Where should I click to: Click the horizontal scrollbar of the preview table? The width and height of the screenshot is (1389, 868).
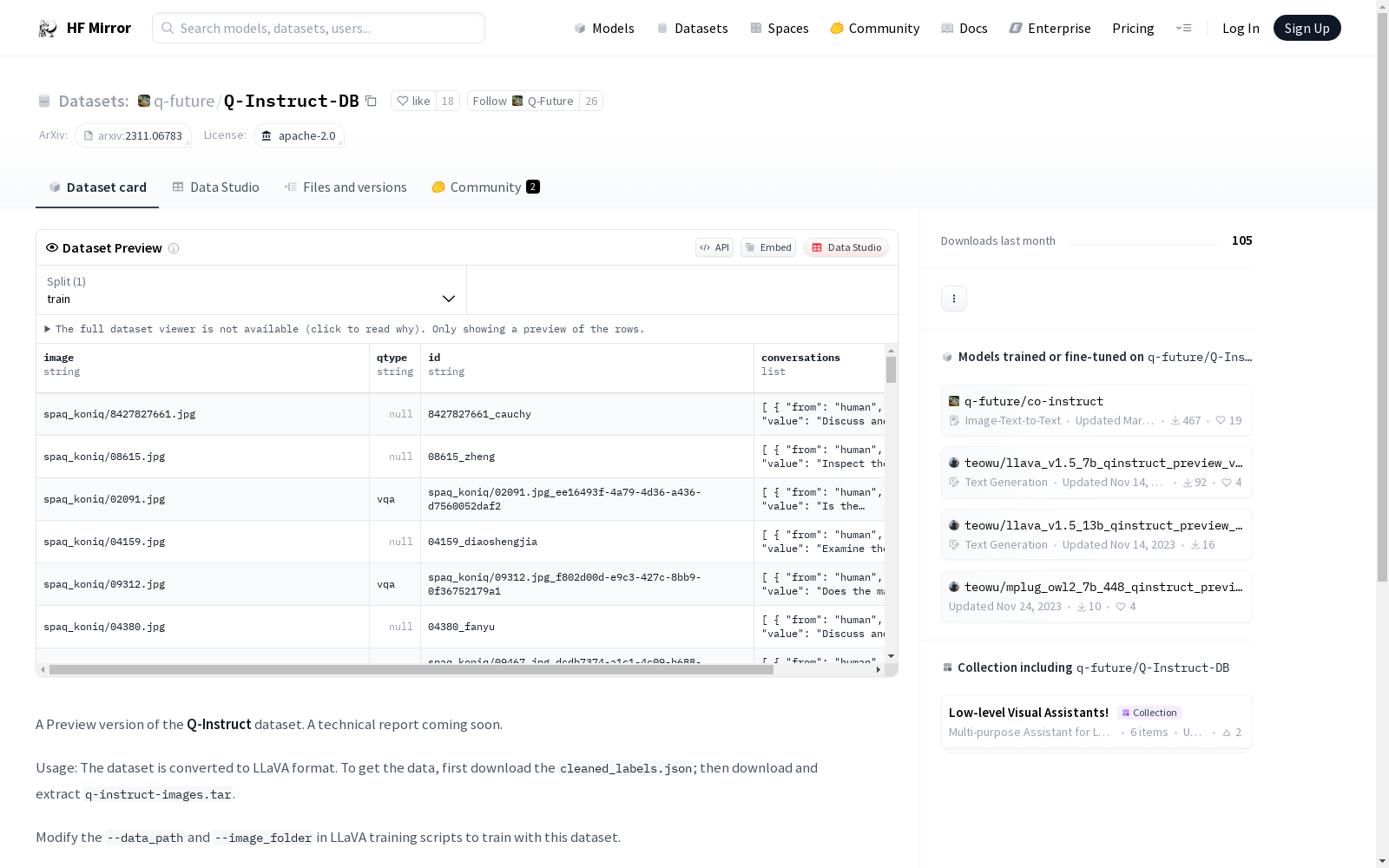[x=411, y=669]
